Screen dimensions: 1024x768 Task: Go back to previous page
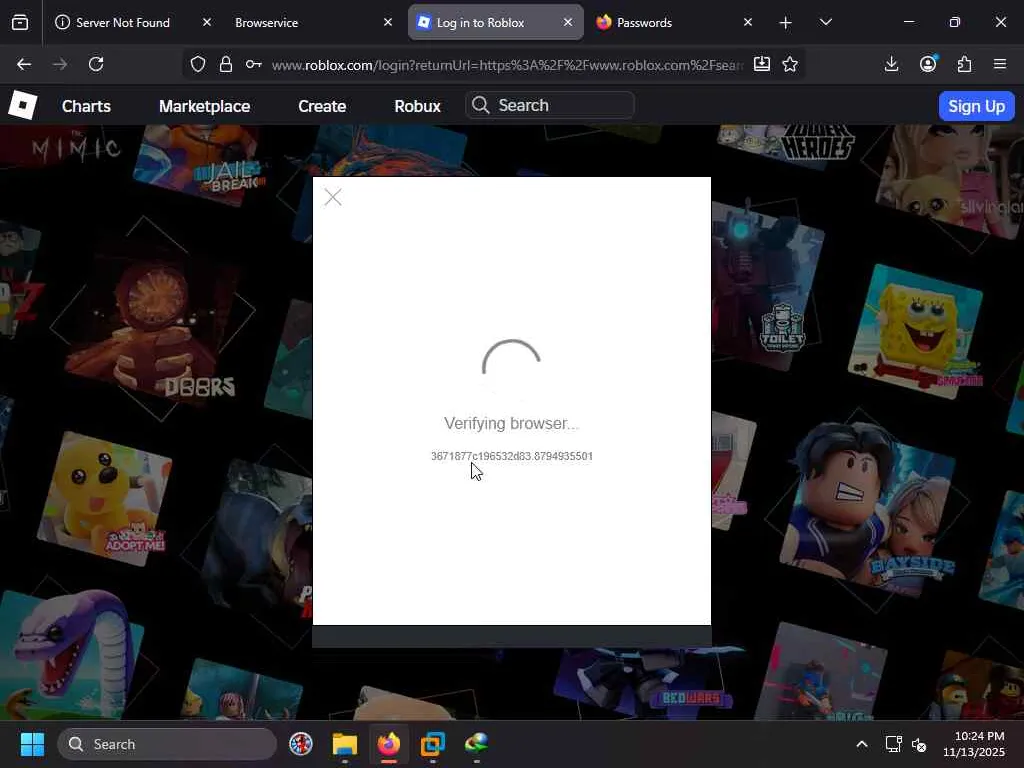(x=24, y=64)
